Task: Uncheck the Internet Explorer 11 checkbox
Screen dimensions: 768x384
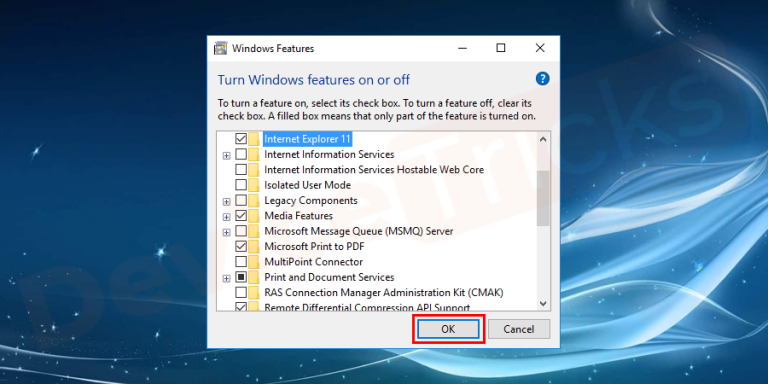Action: pos(241,139)
